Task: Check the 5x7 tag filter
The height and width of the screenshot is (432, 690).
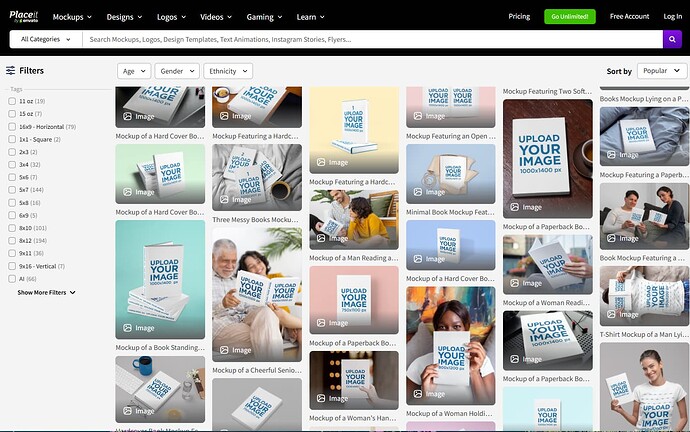Action: [x=12, y=190]
